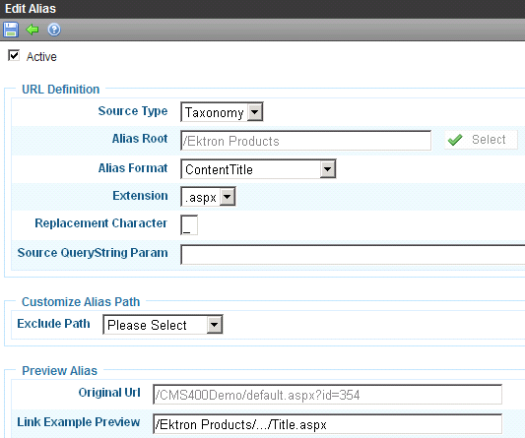Viewport: 525px width, 438px height.
Task: Click the Select button for Alias Root
Action: (481, 140)
